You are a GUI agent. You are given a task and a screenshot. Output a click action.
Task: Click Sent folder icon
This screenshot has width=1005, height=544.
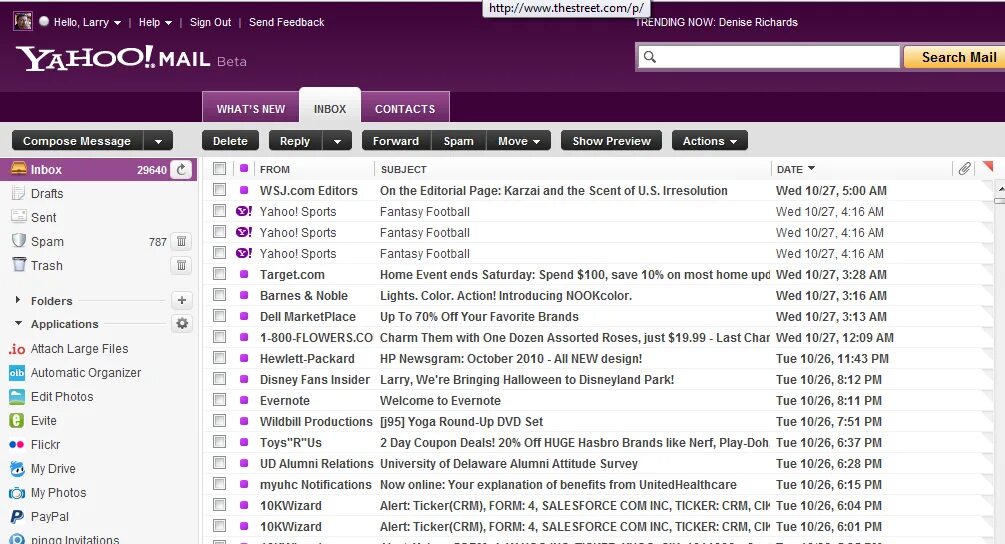click(19, 217)
